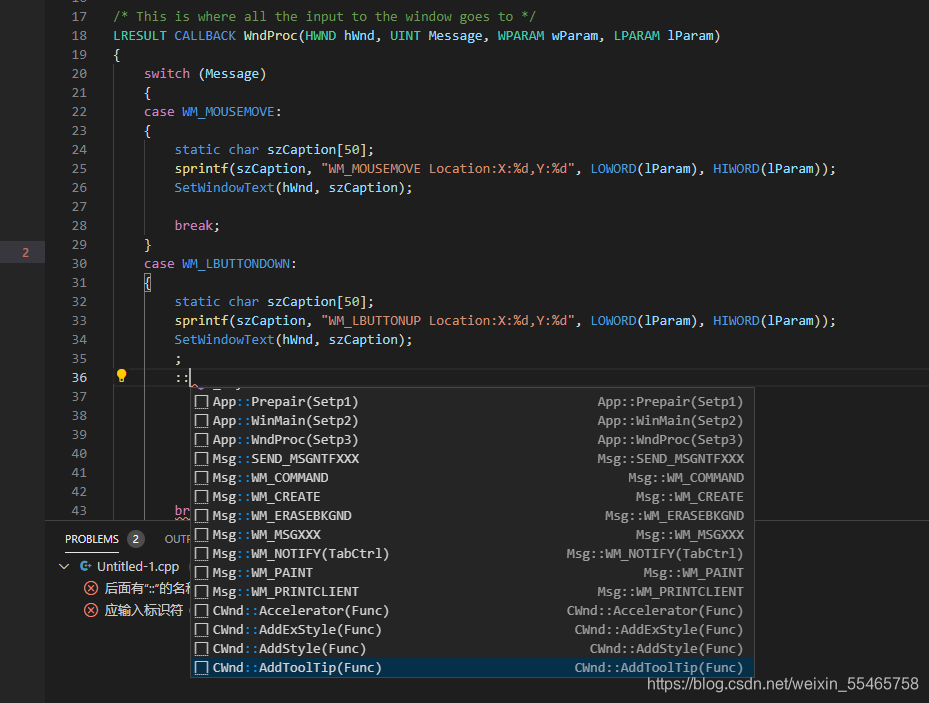Collapse the Untitled-1.cpp problems group

64,566
